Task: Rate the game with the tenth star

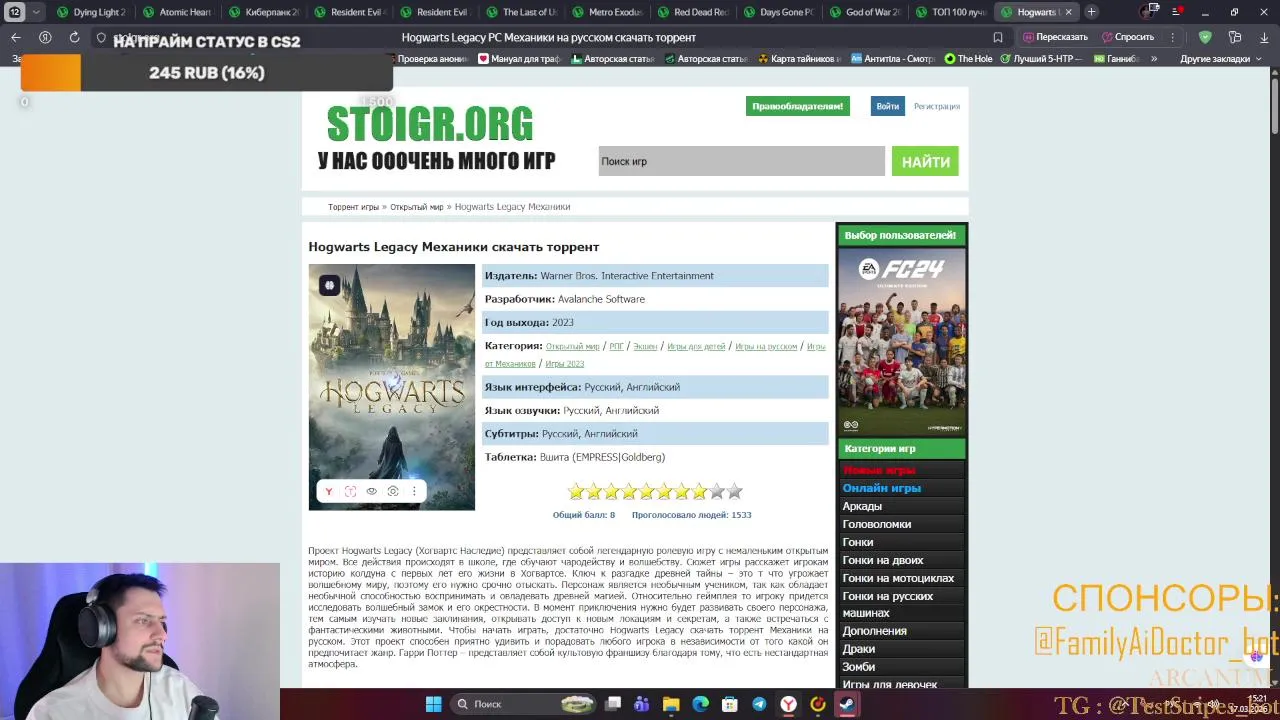Action: tap(735, 492)
